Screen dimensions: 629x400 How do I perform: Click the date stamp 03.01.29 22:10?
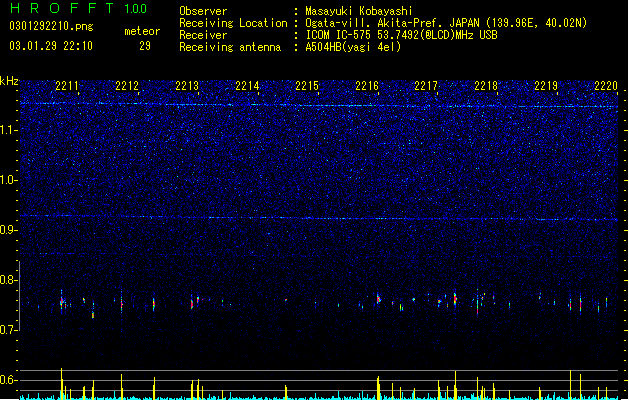coord(51,46)
